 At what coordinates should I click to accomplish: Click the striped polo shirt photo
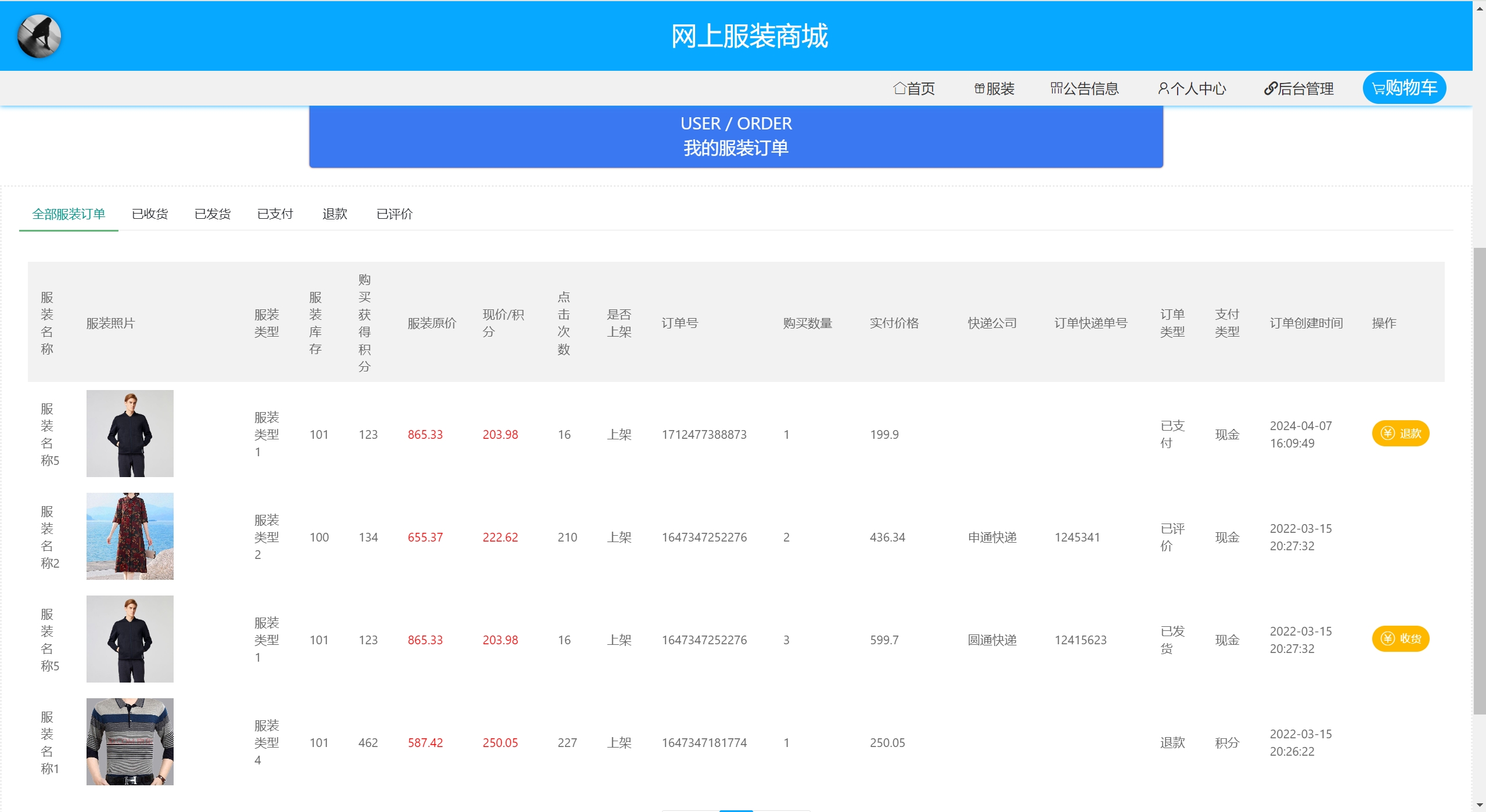130,742
